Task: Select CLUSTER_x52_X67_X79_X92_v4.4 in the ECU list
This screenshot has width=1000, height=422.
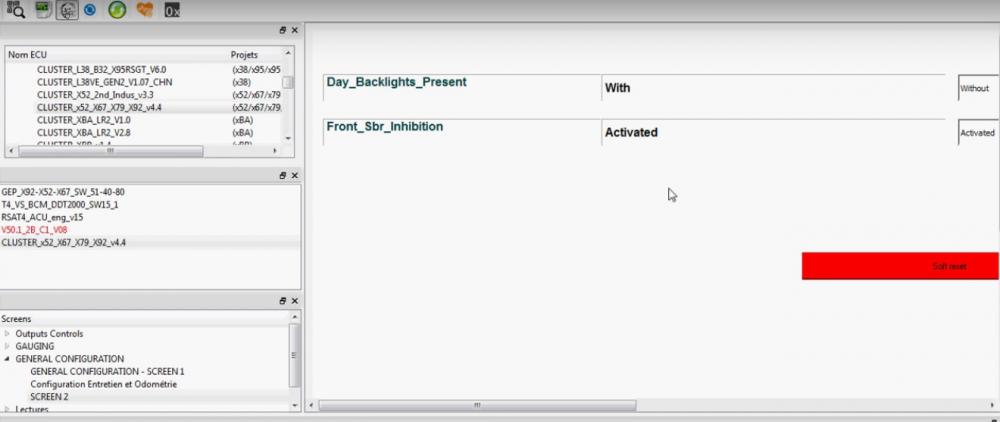Action: (x=99, y=108)
